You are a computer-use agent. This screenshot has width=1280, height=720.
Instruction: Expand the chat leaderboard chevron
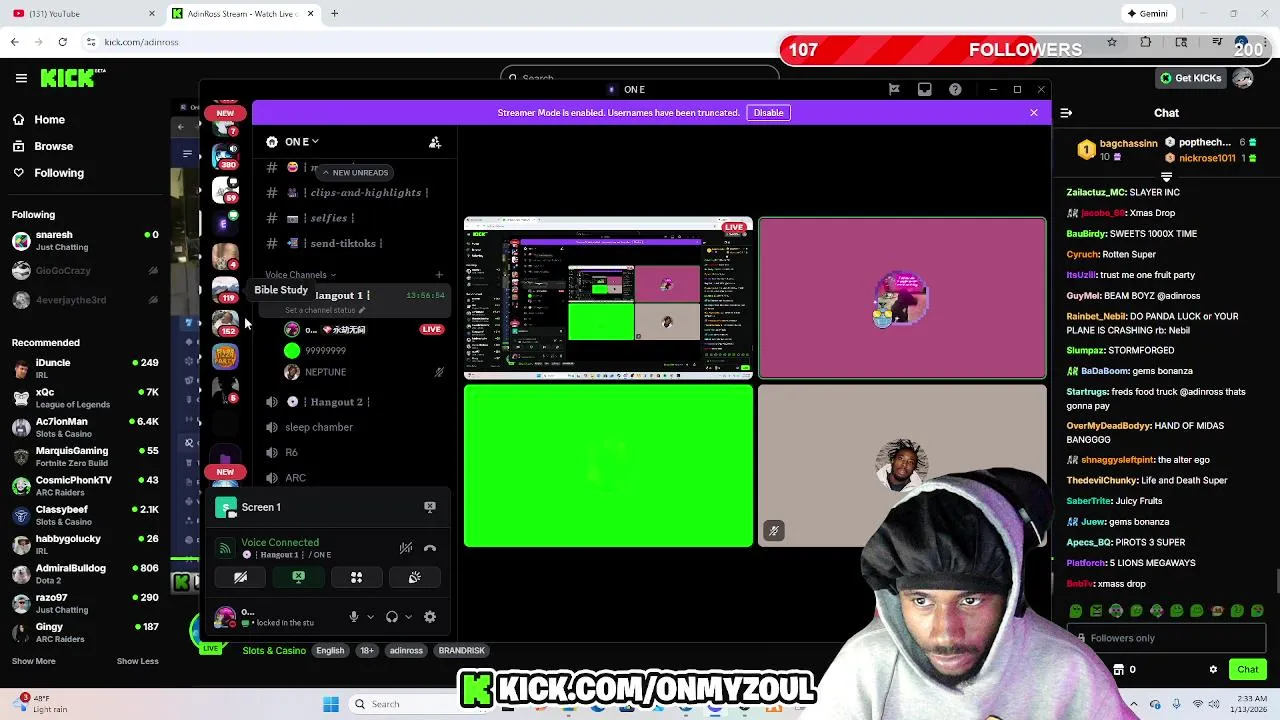(1166, 177)
